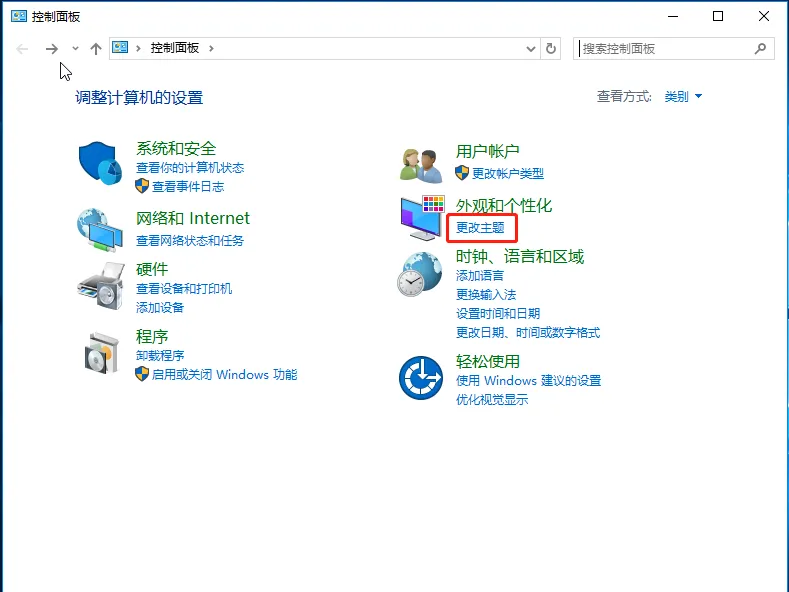Open 外观和个性化 category heading
Screen dimensions: 789x592
click(504, 205)
